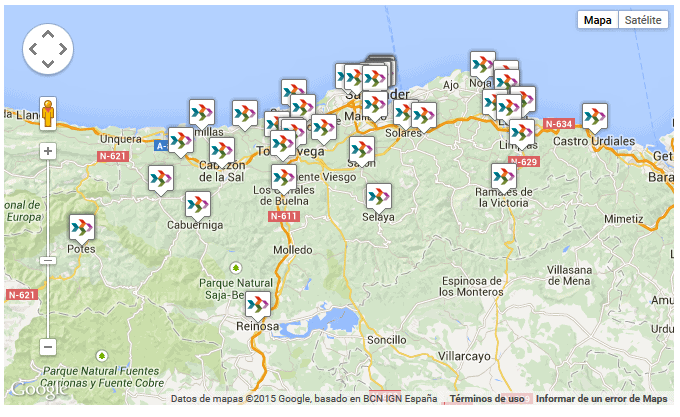Open the marker west of Cabuérniga near N-621
This screenshot has height=417, width=680.
tap(161, 179)
